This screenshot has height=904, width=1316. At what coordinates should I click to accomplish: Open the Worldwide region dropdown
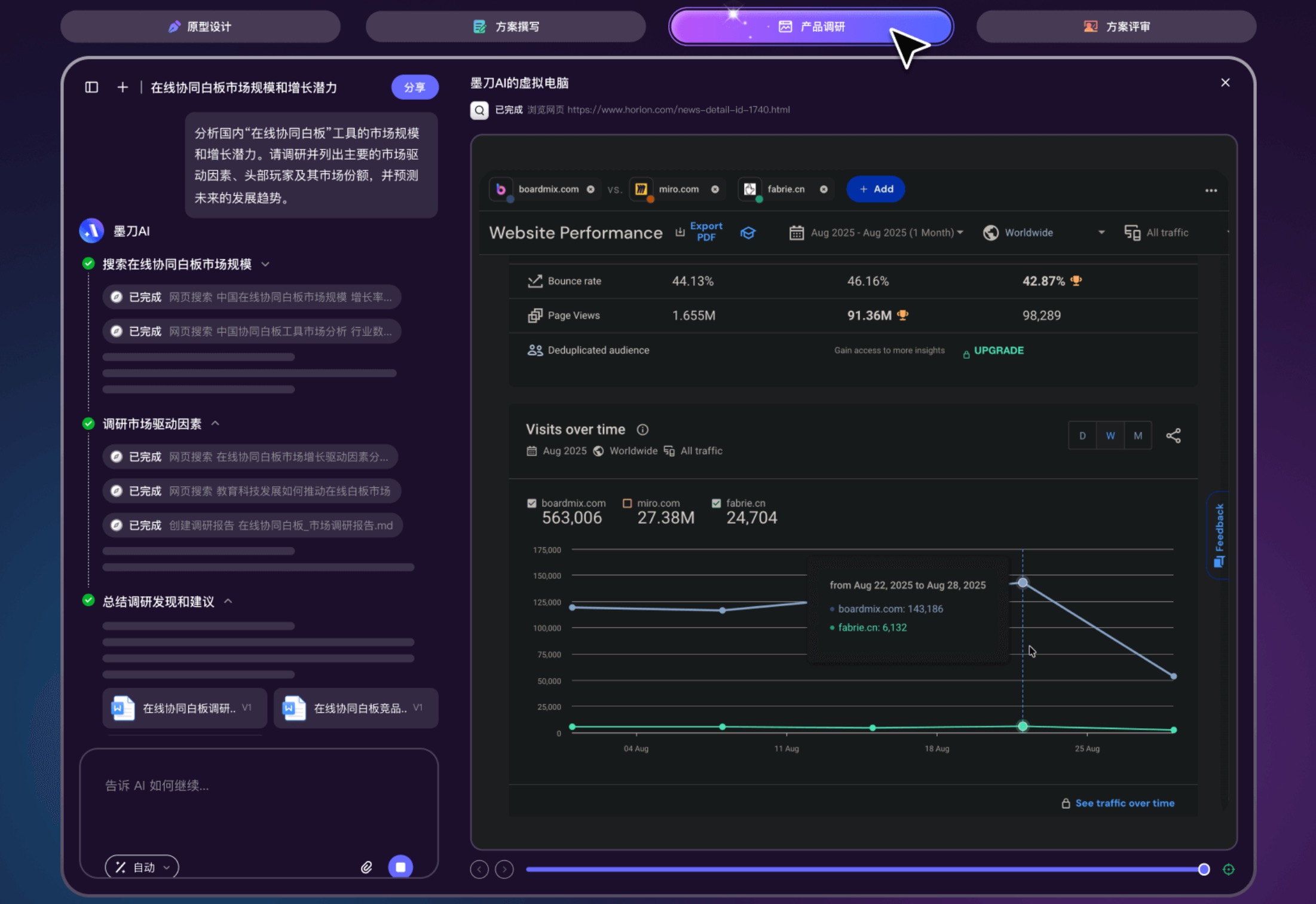pos(1042,233)
